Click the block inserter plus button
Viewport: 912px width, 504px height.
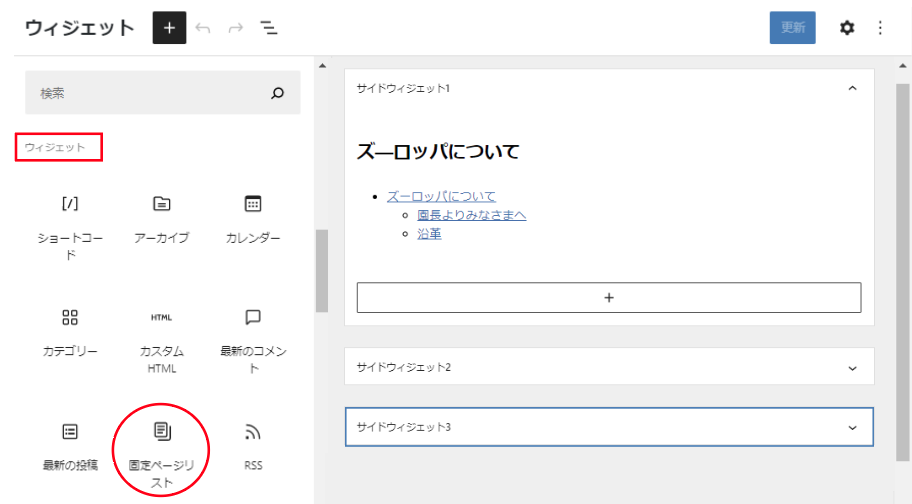[x=169, y=27]
